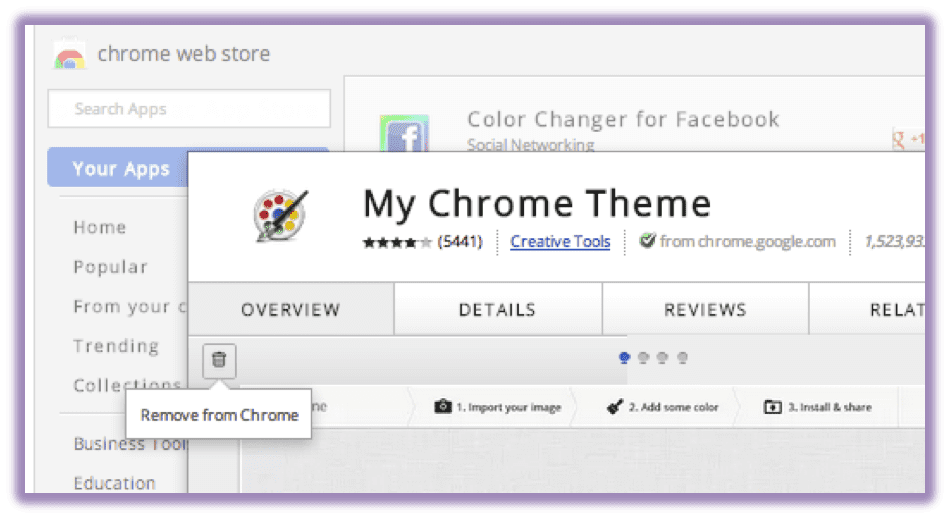The image size is (950, 518).
Task: Click the Search Apps input field
Action: click(x=189, y=108)
